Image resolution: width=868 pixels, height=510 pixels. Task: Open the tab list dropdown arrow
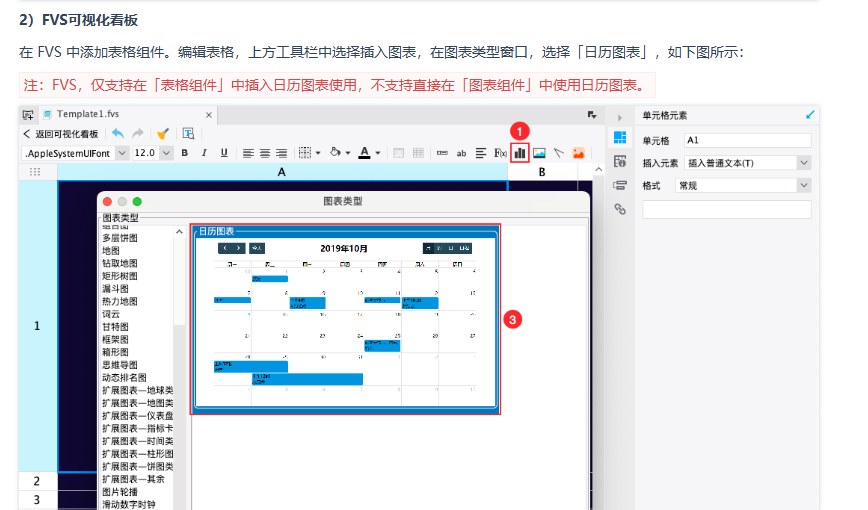(x=592, y=115)
